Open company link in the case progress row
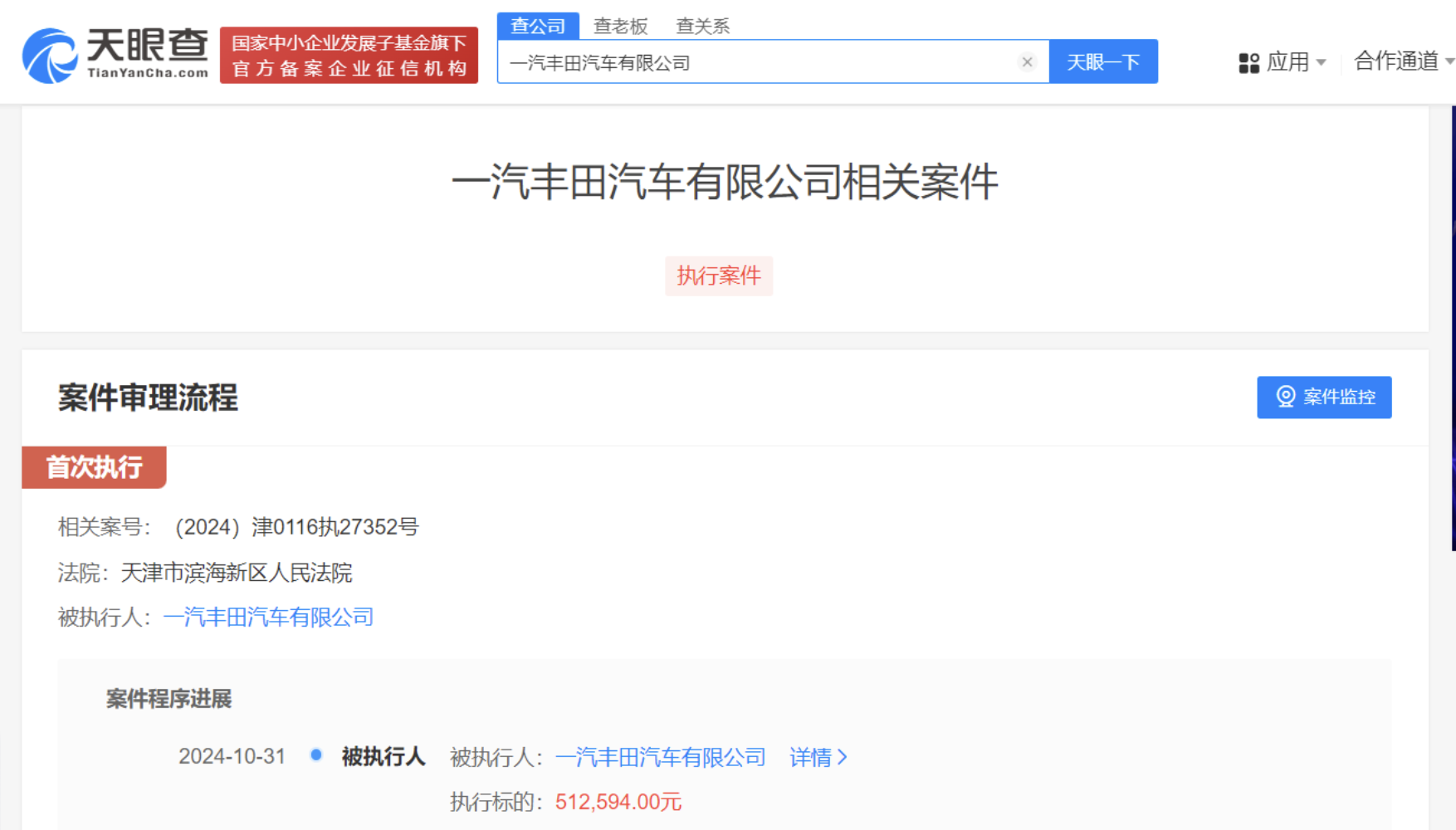Screen dimensions: 1456x830 pyautogui.click(x=660, y=757)
